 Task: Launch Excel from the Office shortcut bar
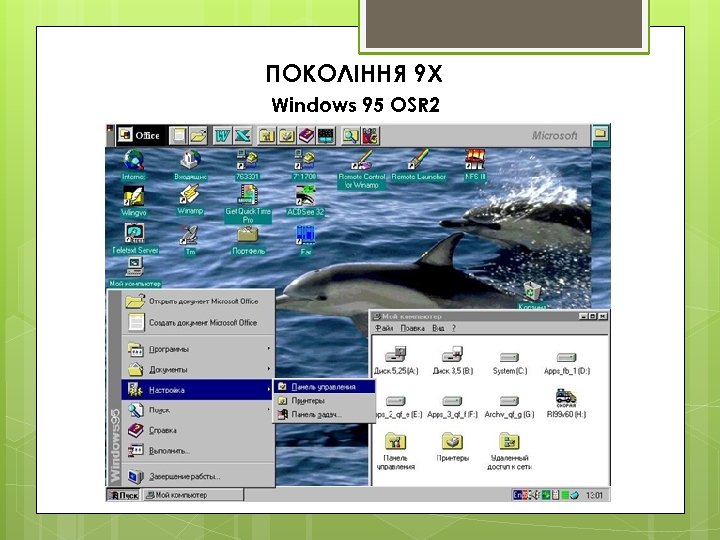(x=242, y=135)
